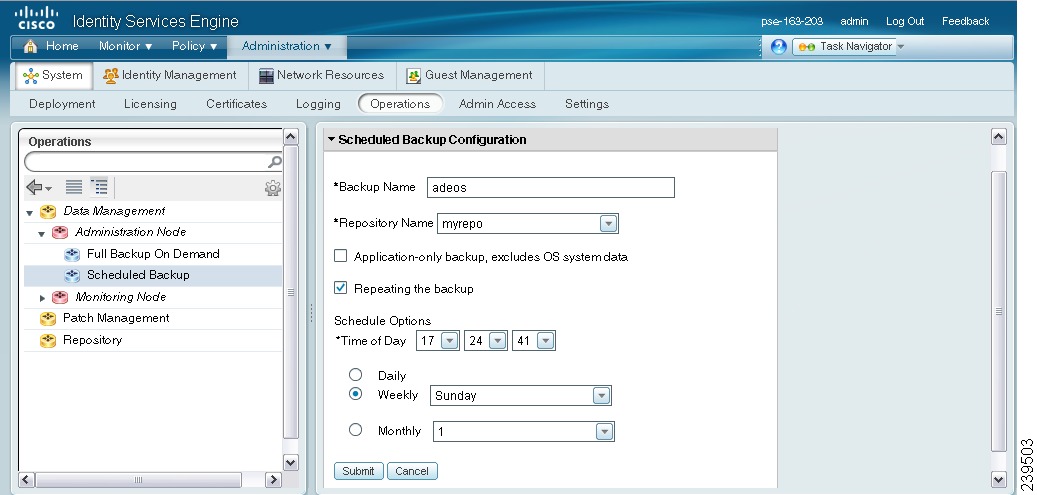Open the Task Navigator dropdown arrow

(900, 46)
